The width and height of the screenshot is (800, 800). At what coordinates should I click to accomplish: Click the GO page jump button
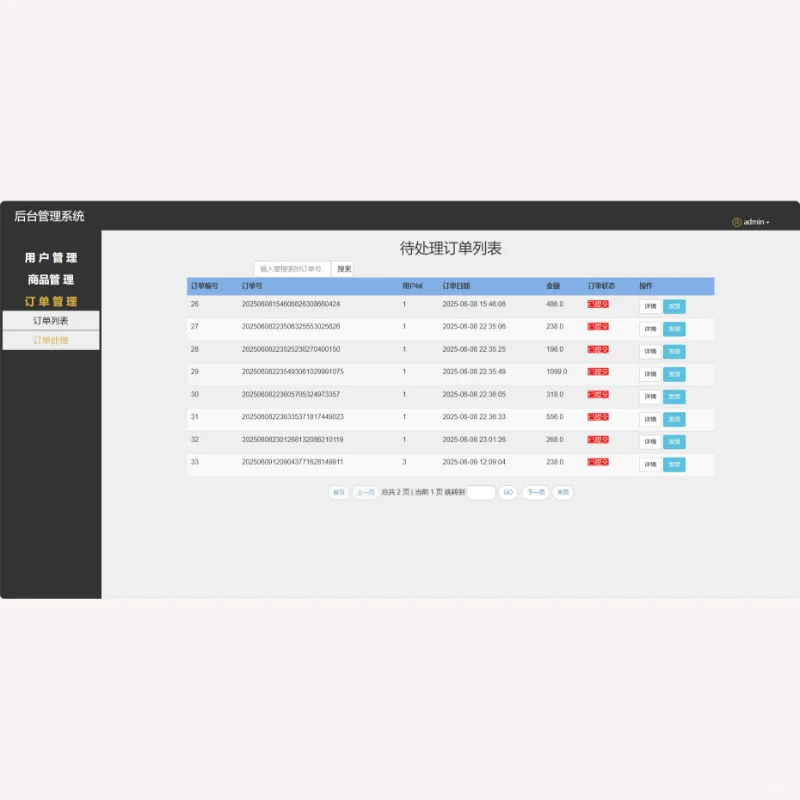509,492
